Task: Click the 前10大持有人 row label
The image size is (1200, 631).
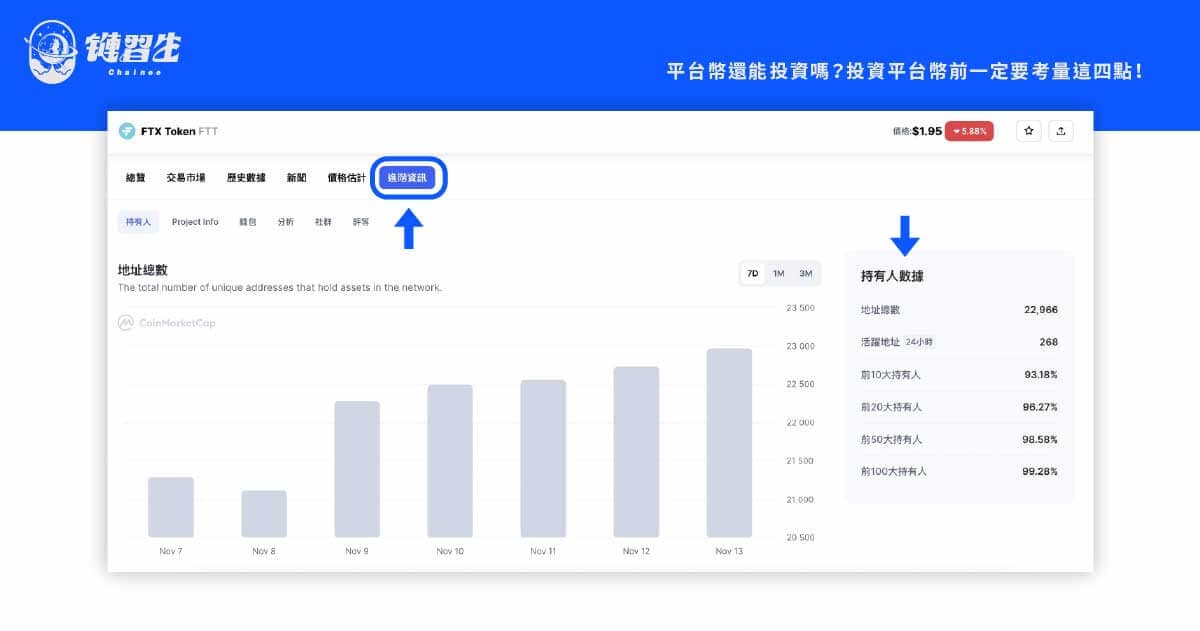Action: [891, 375]
